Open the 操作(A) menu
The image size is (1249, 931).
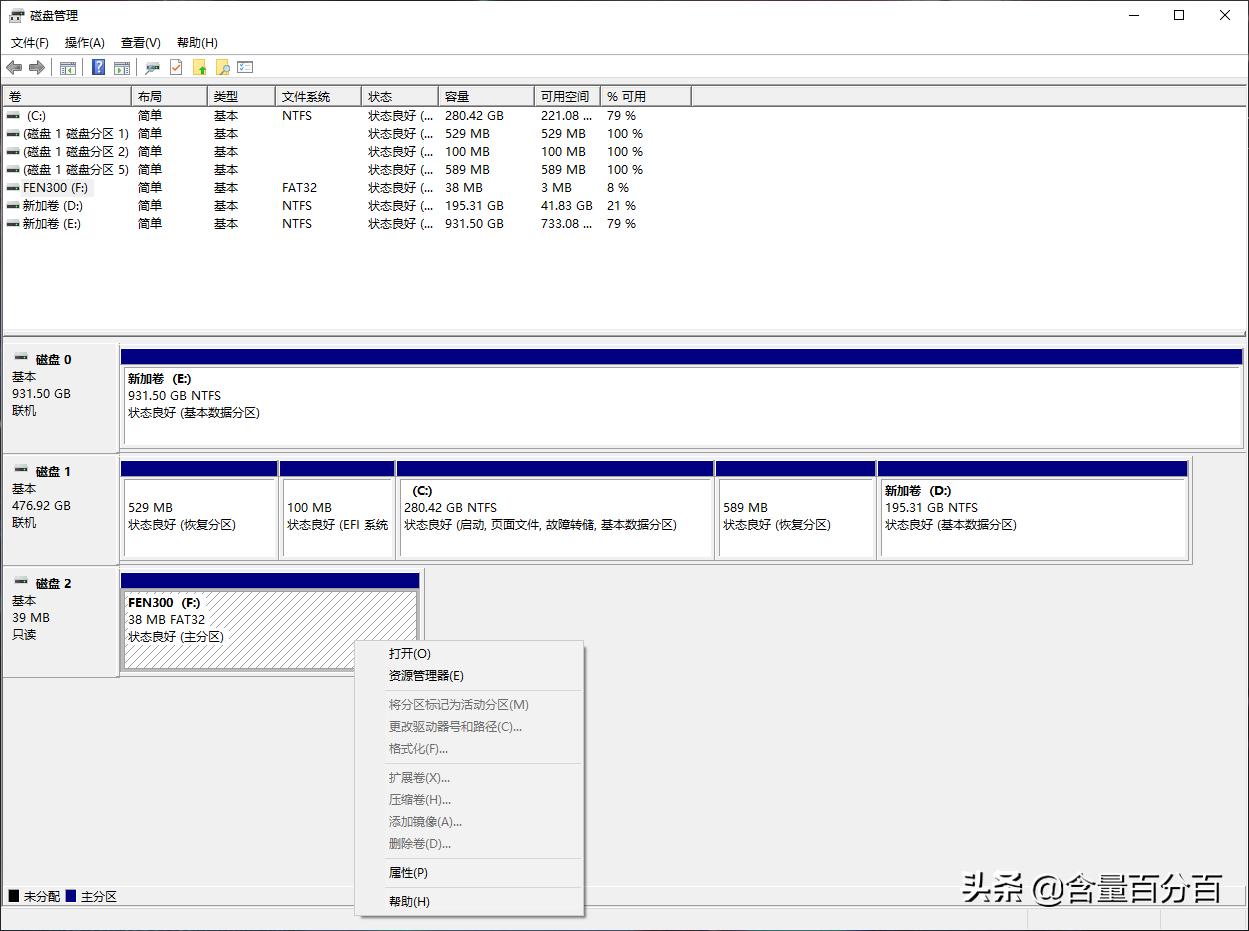(x=85, y=43)
